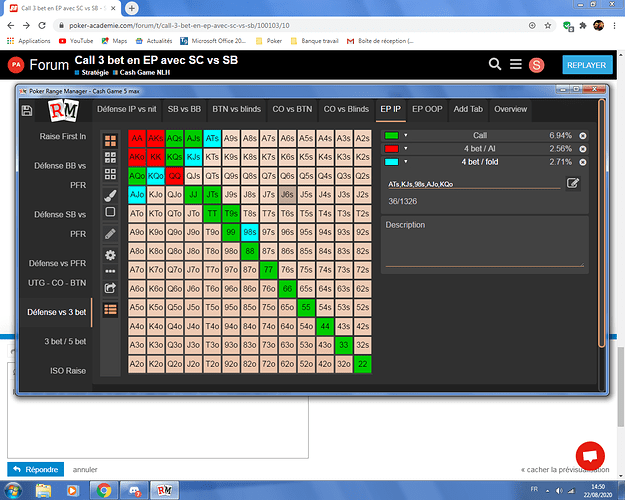Open the Overview tab
625x500 pixels.
pos(510,109)
